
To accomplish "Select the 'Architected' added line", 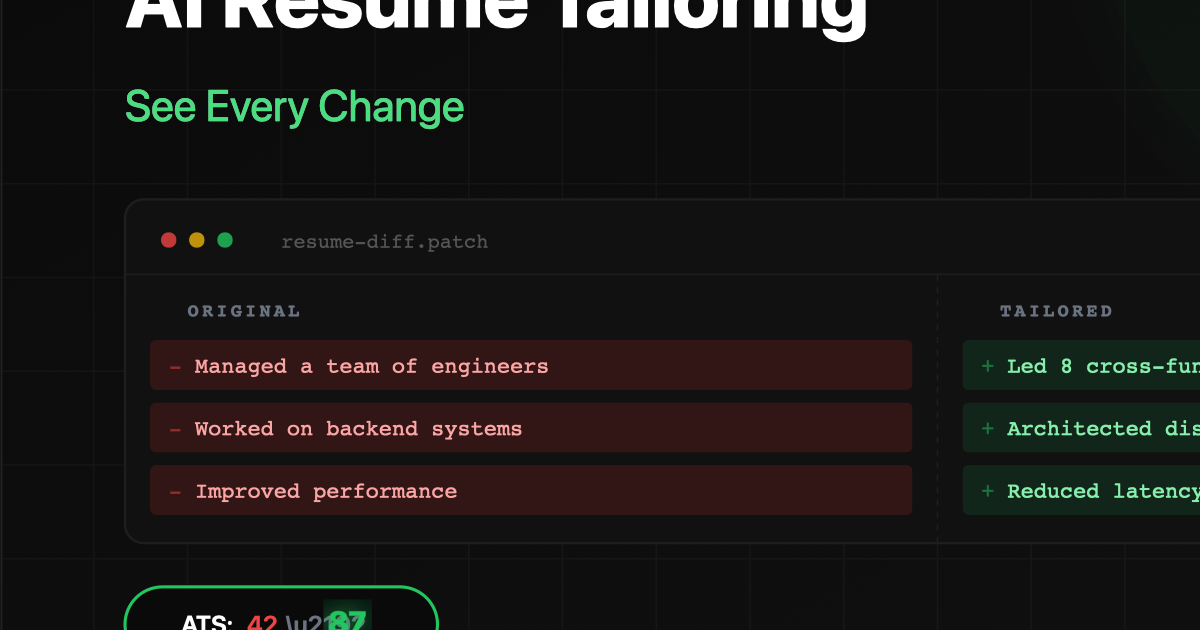I will [1081, 428].
